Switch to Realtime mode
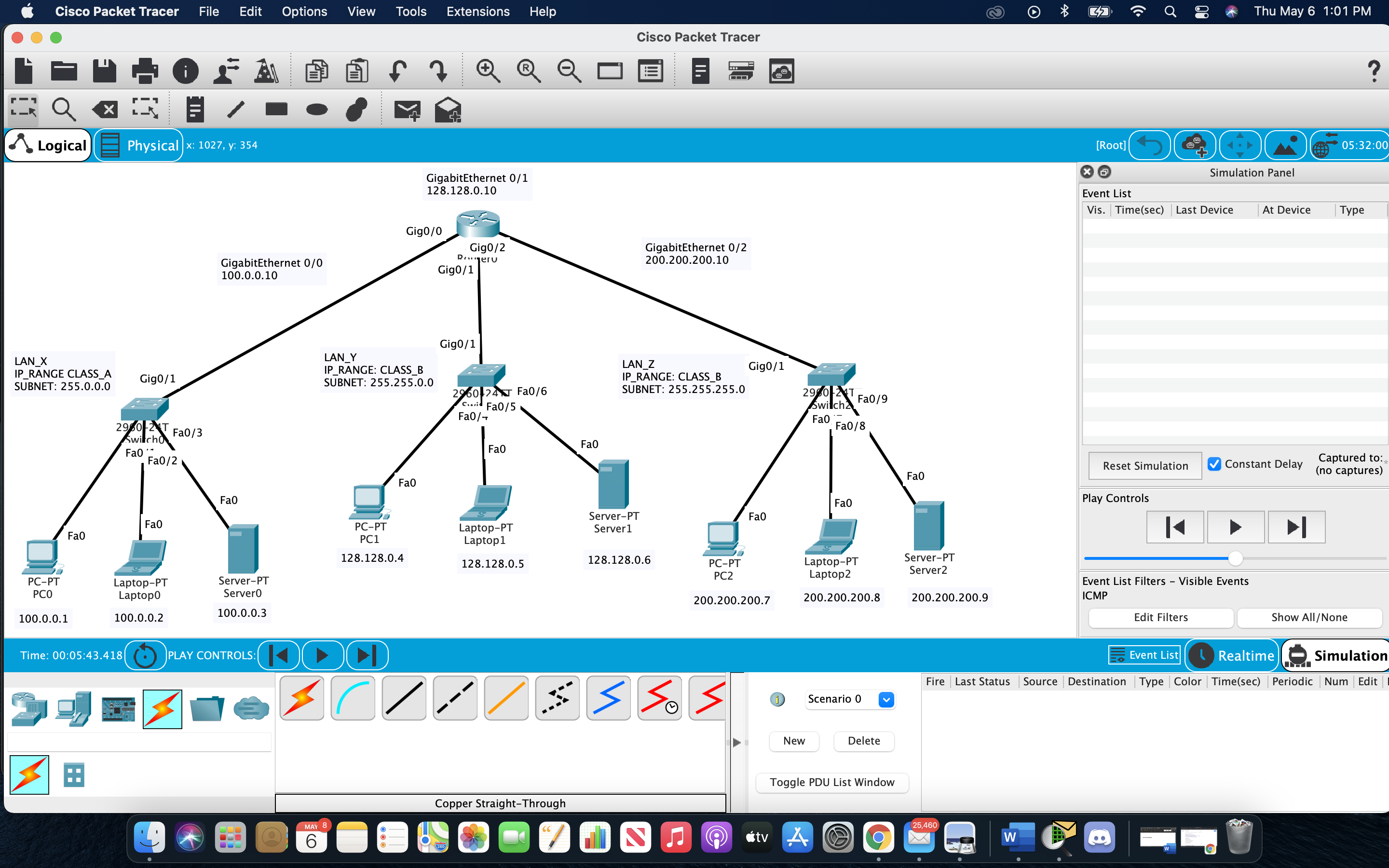 tap(1232, 656)
